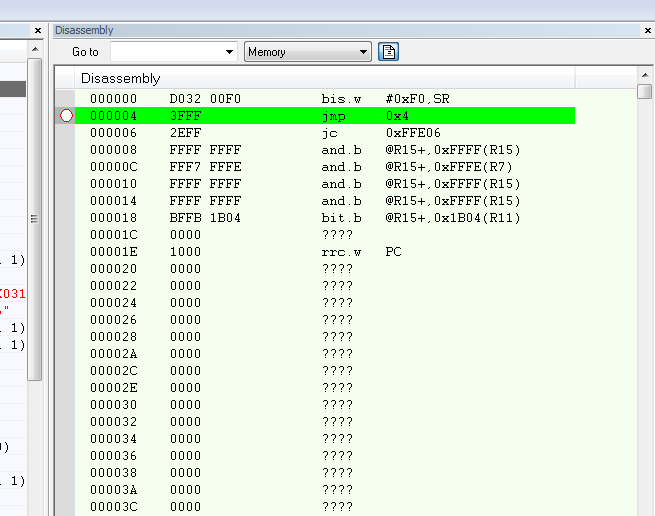Select the bit.b instruction row
This screenshot has width=655, height=516.
coord(325,218)
